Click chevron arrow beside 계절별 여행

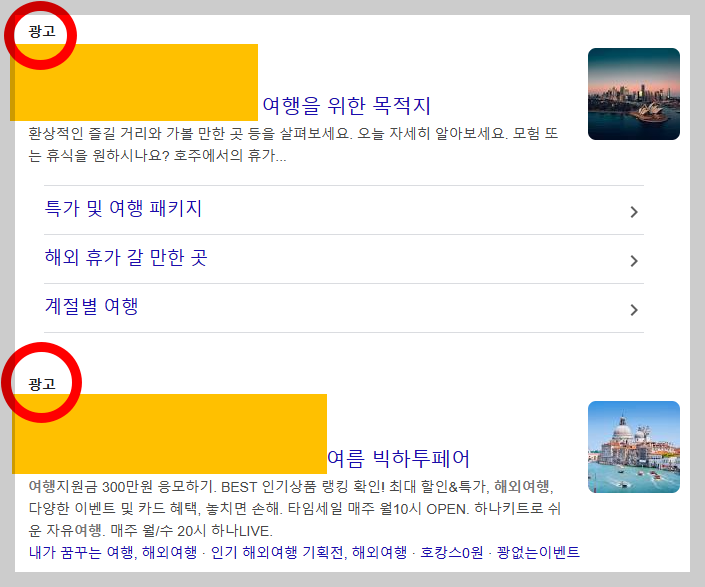click(634, 310)
